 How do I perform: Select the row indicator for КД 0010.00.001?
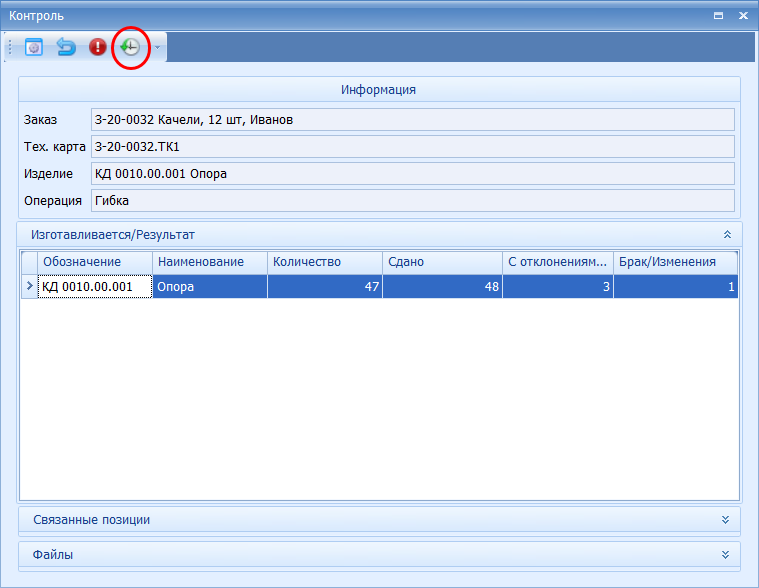29,287
